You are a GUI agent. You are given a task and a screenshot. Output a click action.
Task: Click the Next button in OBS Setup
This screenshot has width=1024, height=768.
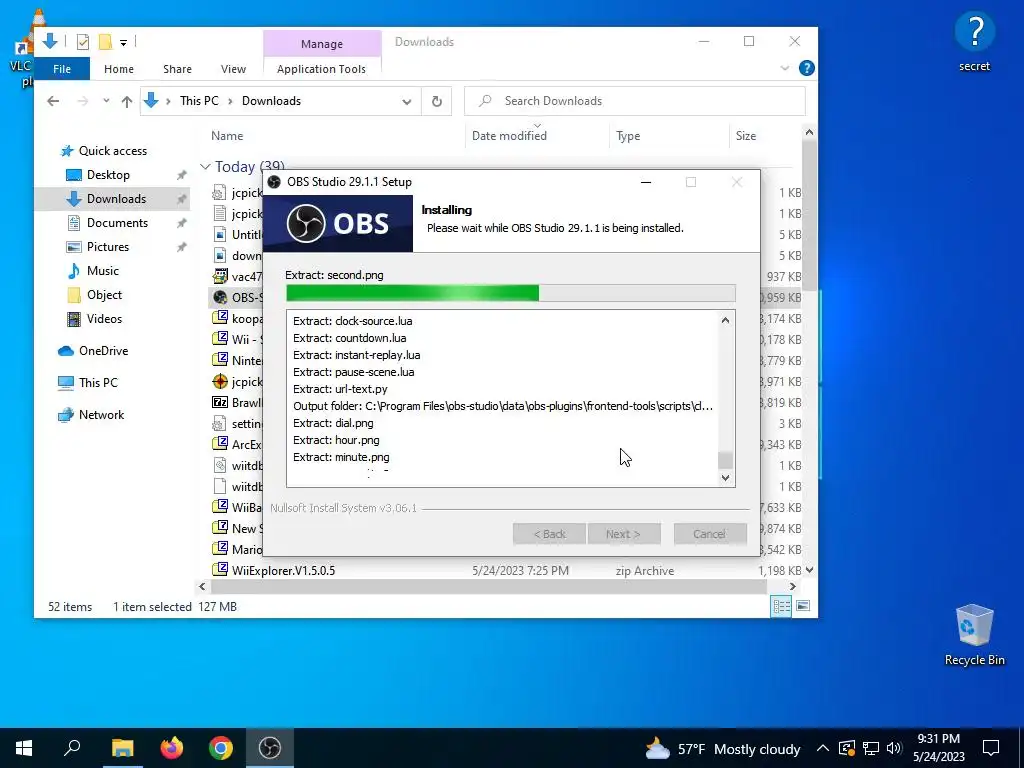(x=624, y=534)
